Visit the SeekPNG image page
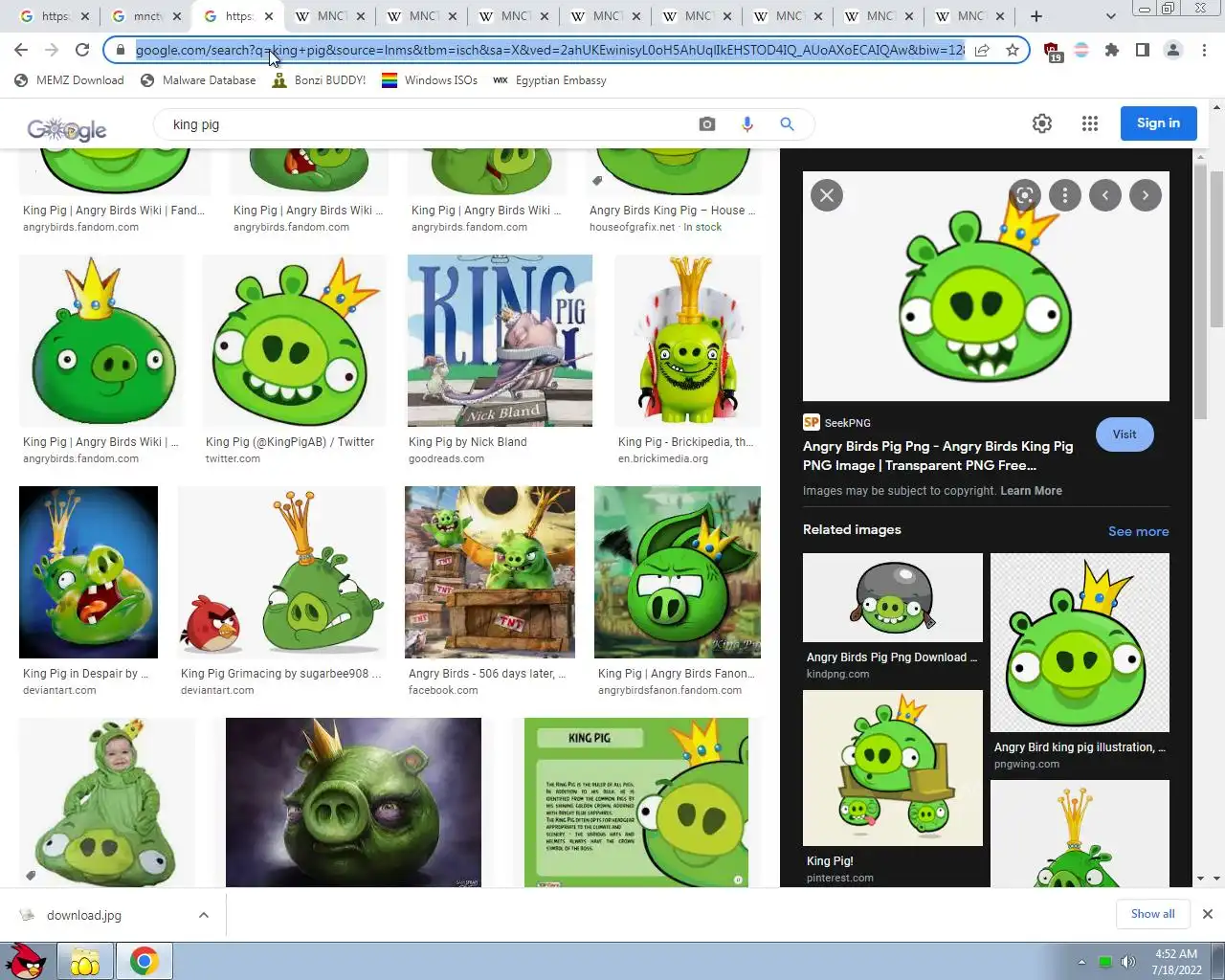 point(1125,434)
